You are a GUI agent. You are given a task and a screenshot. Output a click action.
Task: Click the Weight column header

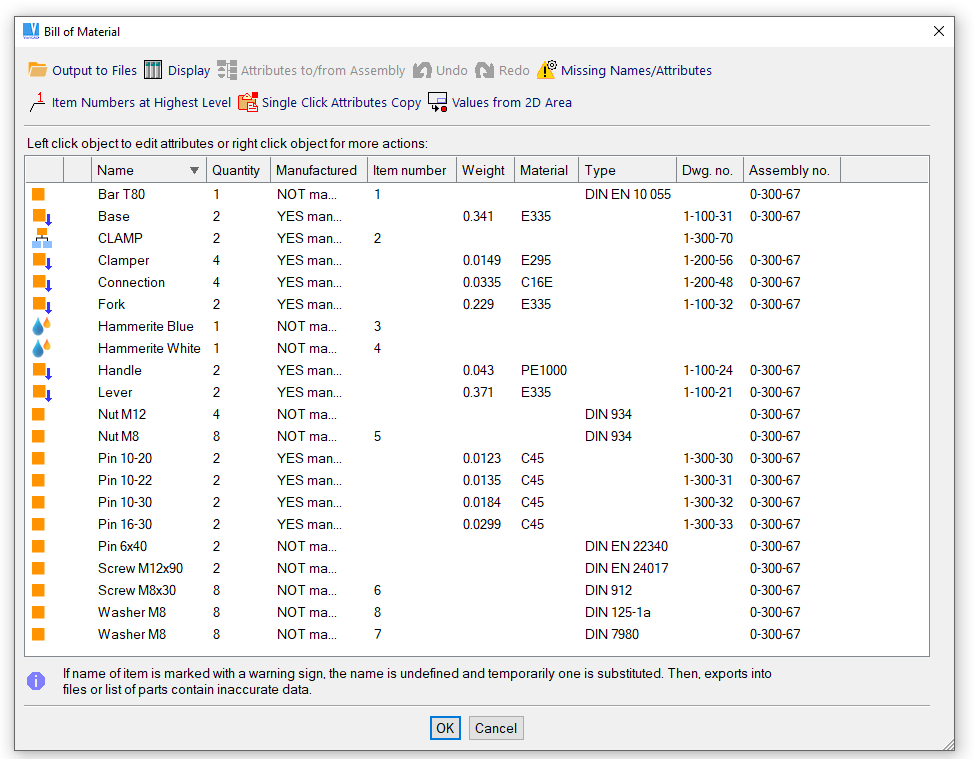(483, 171)
